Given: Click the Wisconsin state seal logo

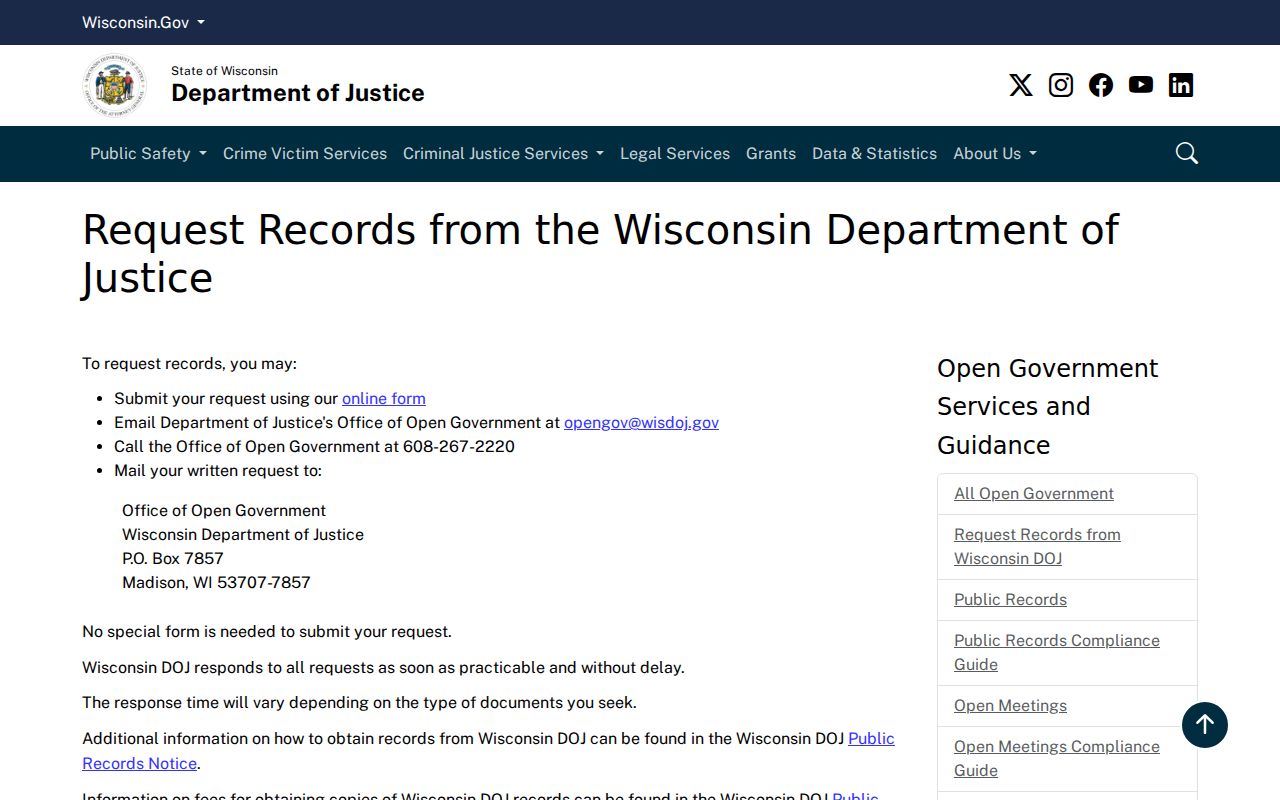Looking at the screenshot, I should (x=114, y=86).
